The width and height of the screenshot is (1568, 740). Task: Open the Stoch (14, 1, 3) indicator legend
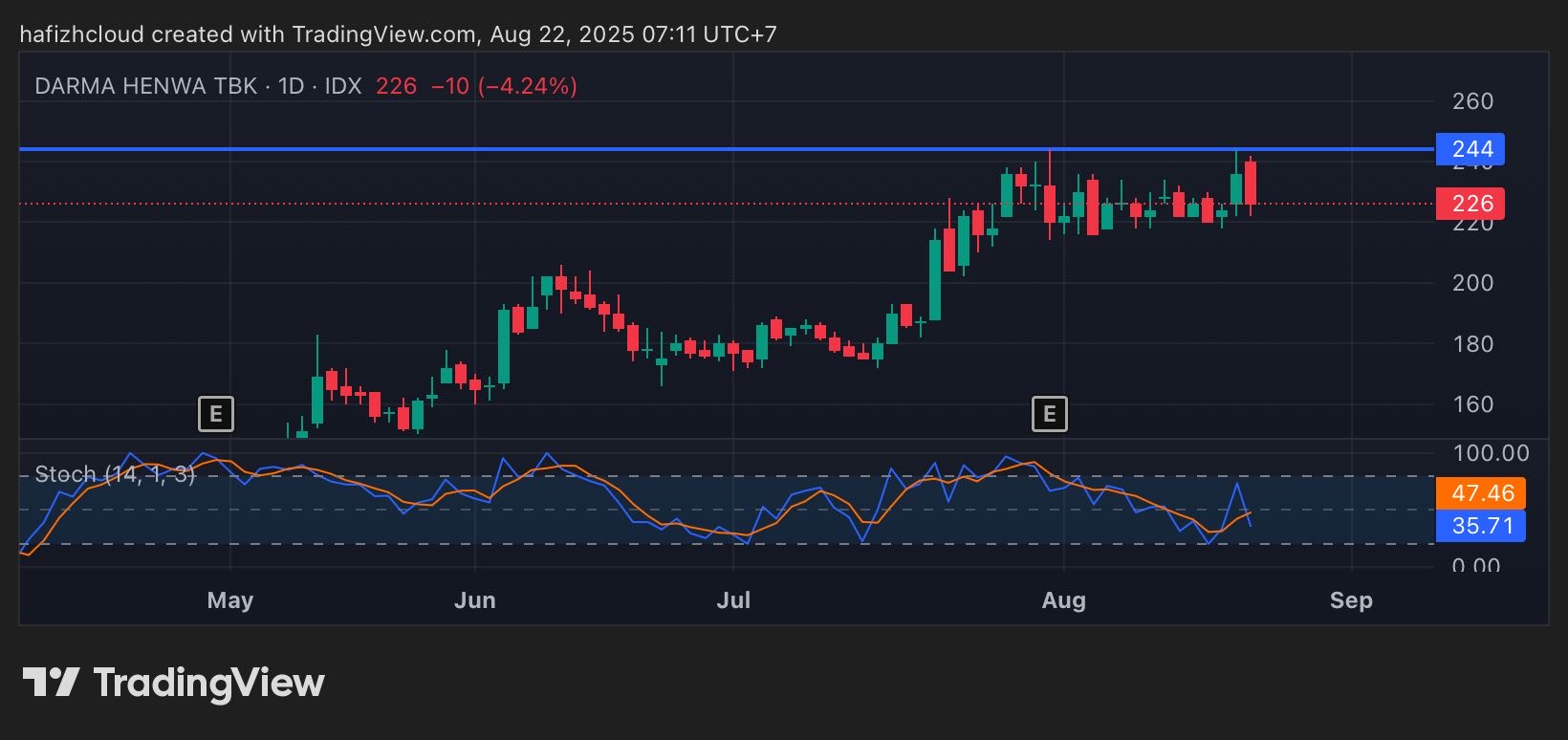coord(115,474)
